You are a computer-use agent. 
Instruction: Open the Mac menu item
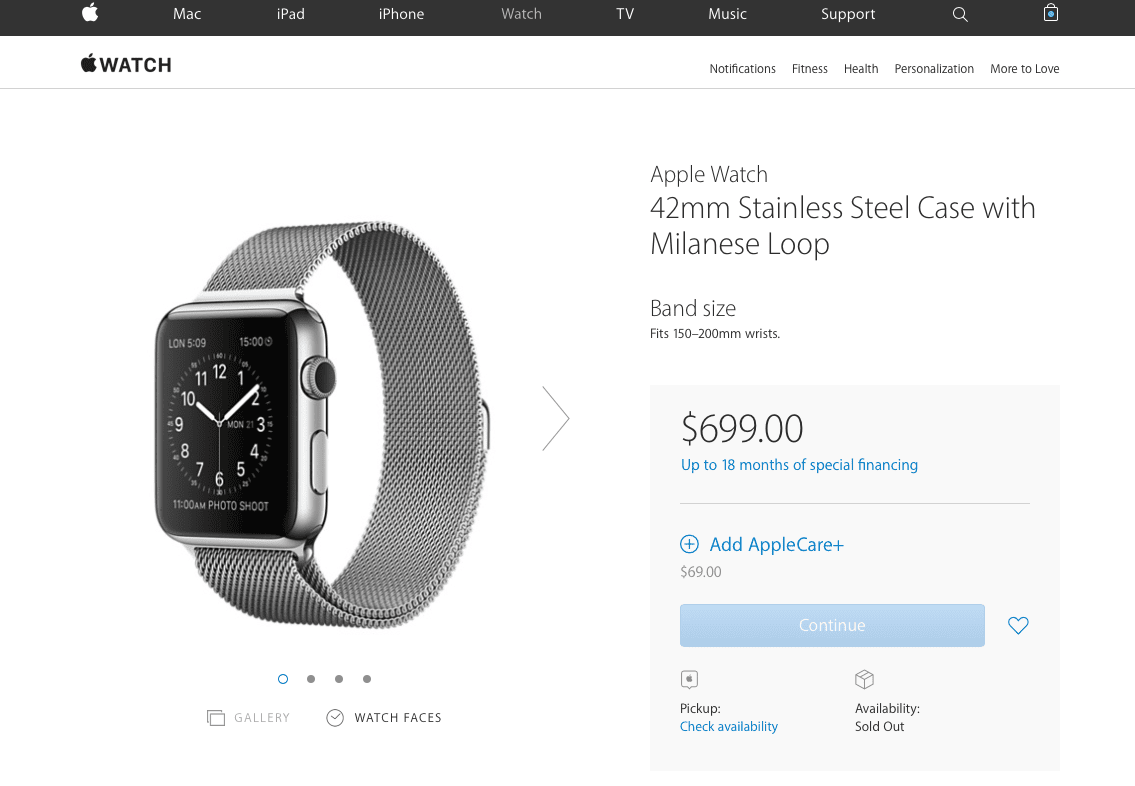187,14
